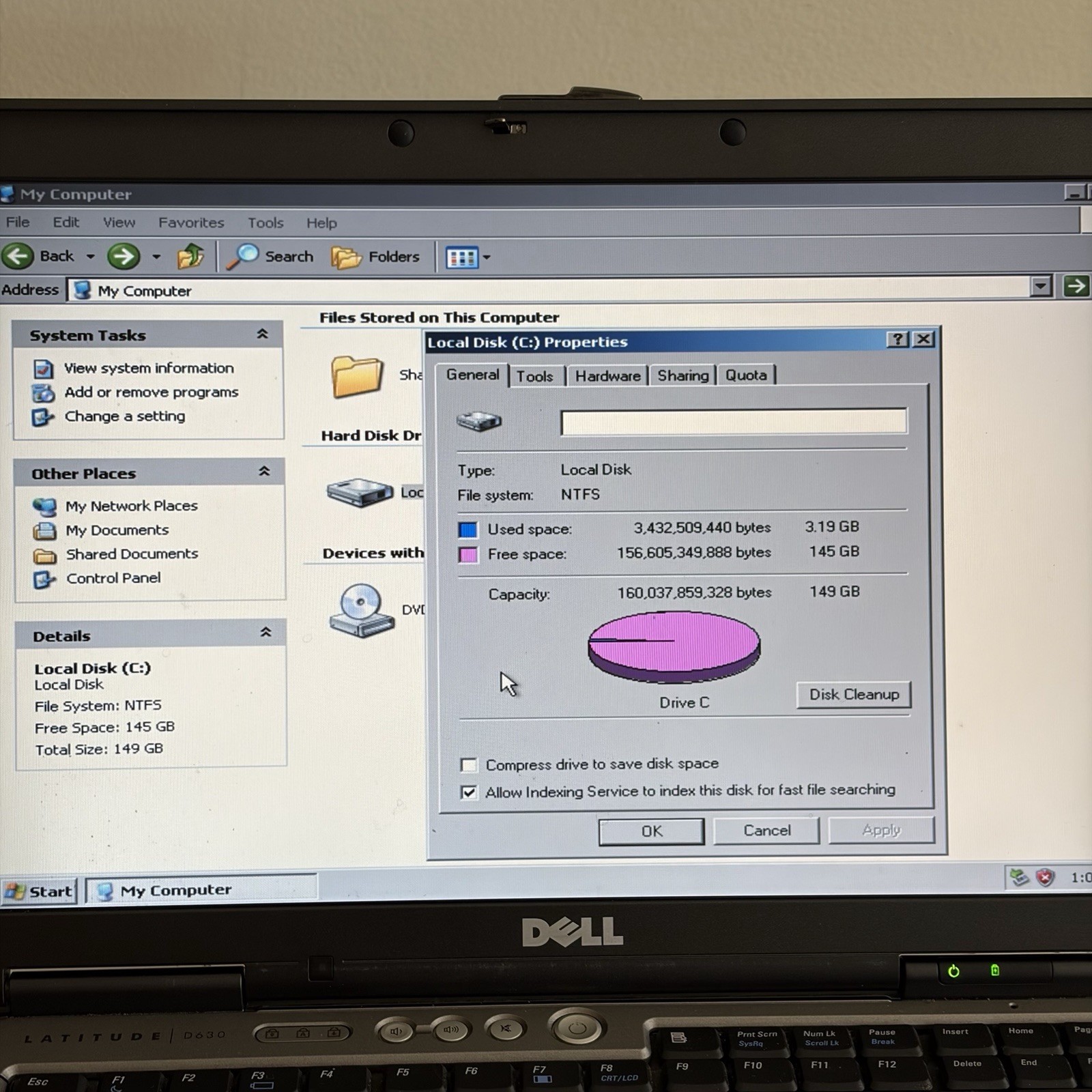Image resolution: width=1092 pixels, height=1092 pixels.
Task: Collapse the Other Places panel
Action: point(264,472)
